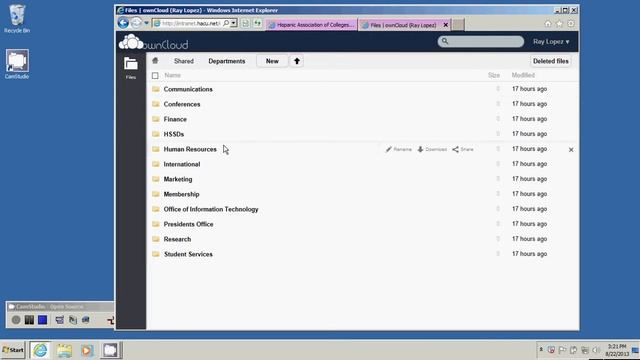Open Marketing folder
This screenshot has height=360, width=640.
pos(178,179)
